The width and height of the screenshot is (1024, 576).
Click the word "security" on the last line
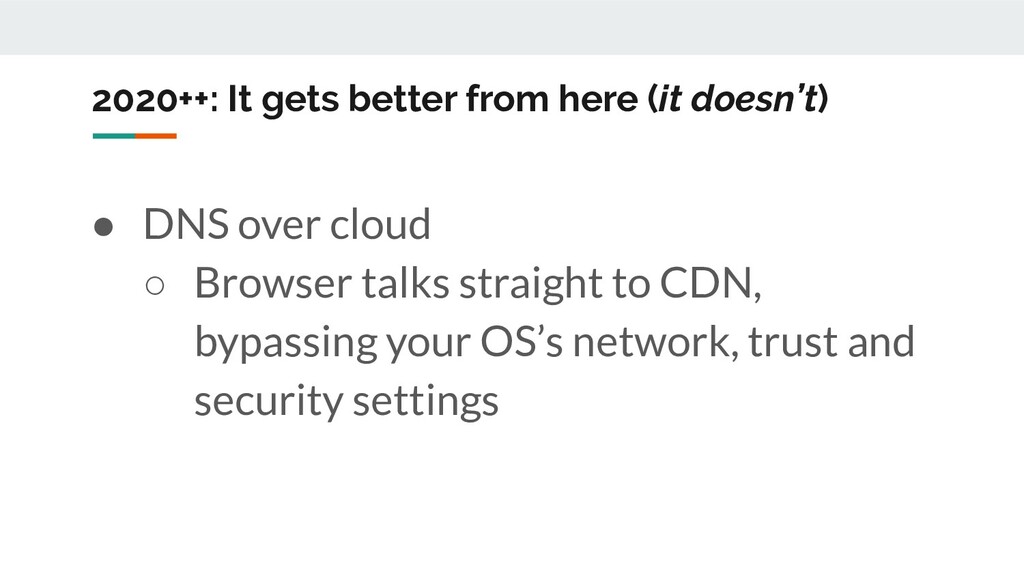268,402
